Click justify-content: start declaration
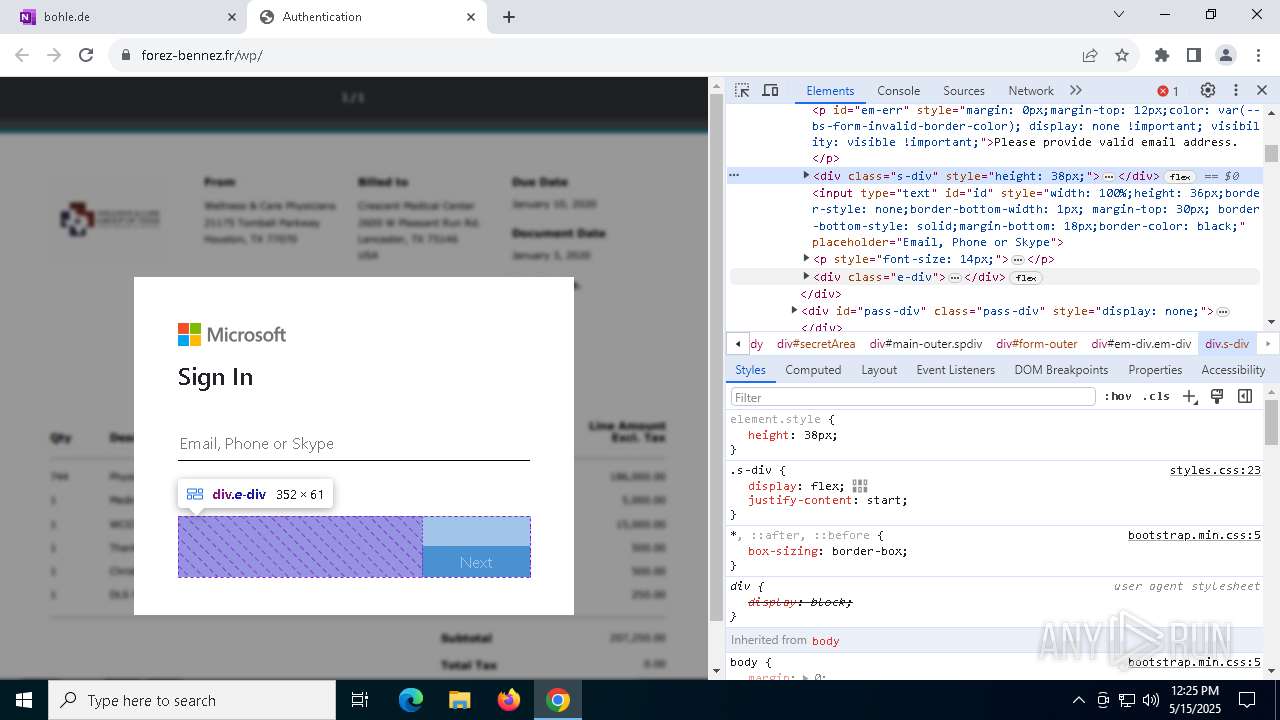 828,500
